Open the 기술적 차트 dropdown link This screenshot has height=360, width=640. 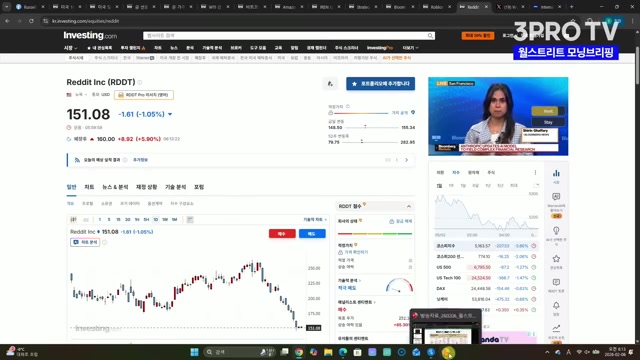click(315, 220)
